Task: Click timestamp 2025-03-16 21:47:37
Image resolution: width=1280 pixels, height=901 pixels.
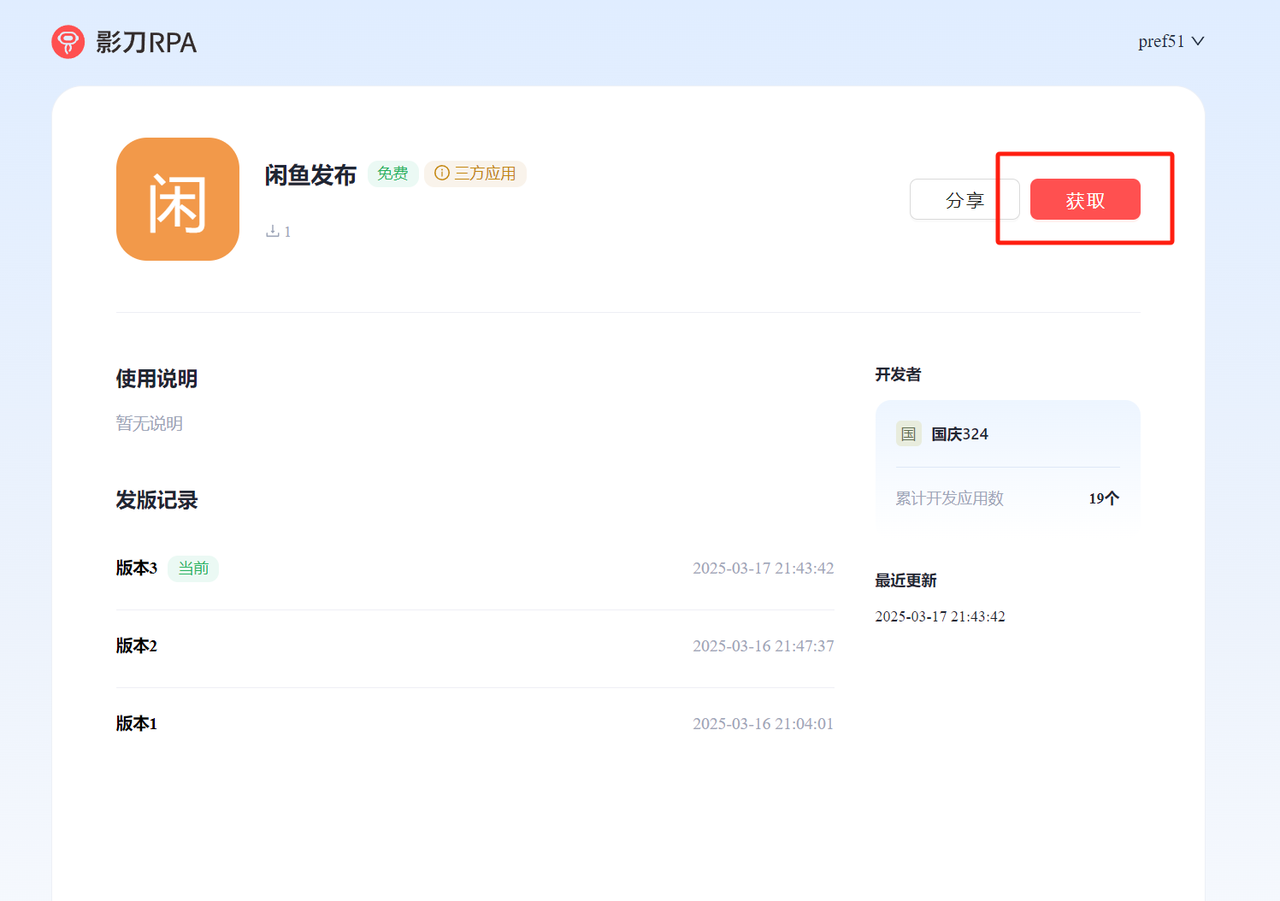Action: pyautogui.click(x=763, y=646)
